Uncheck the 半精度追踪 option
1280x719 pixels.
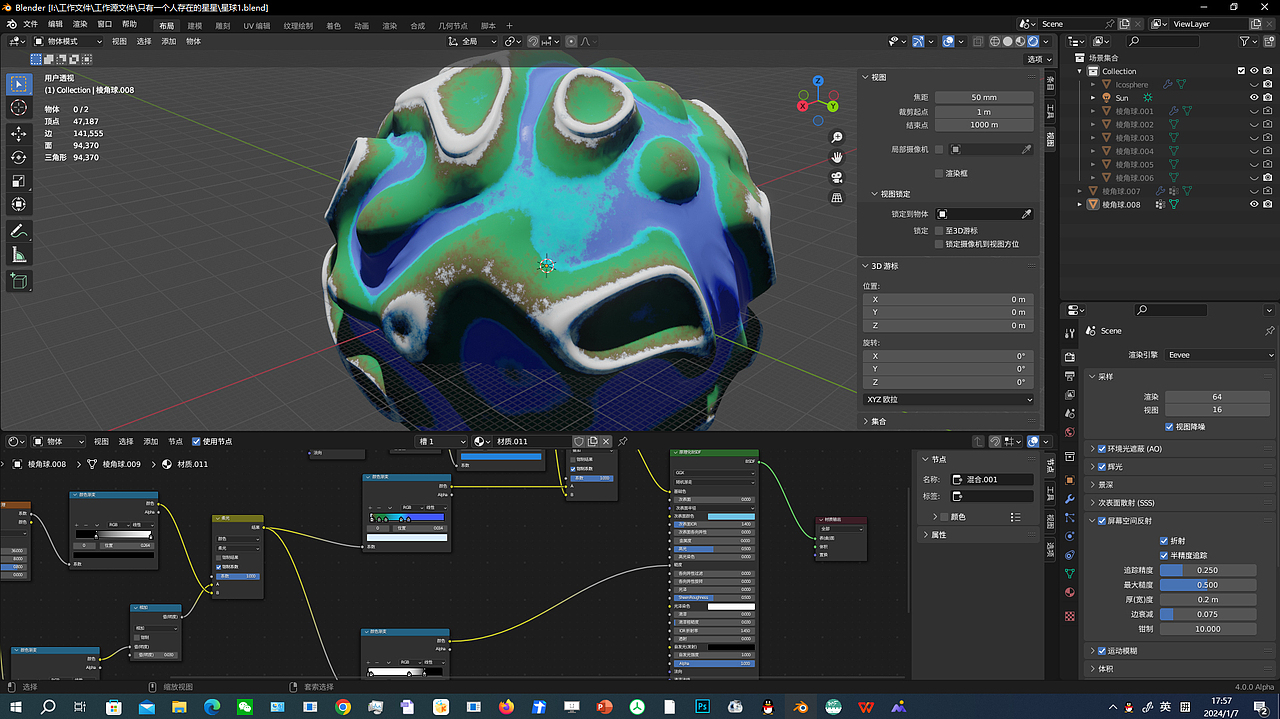click(x=1164, y=555)
